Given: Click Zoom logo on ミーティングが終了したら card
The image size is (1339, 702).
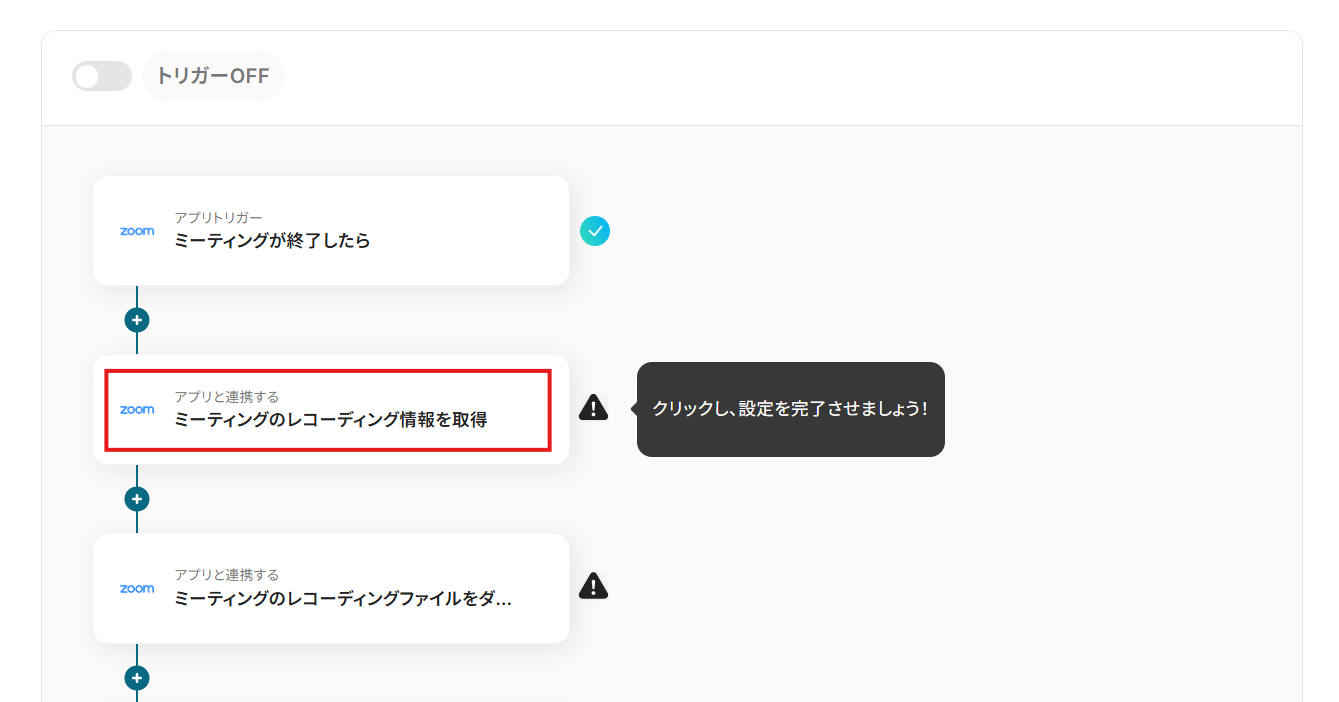Looking at the screenshot, I should coord(137,231).
